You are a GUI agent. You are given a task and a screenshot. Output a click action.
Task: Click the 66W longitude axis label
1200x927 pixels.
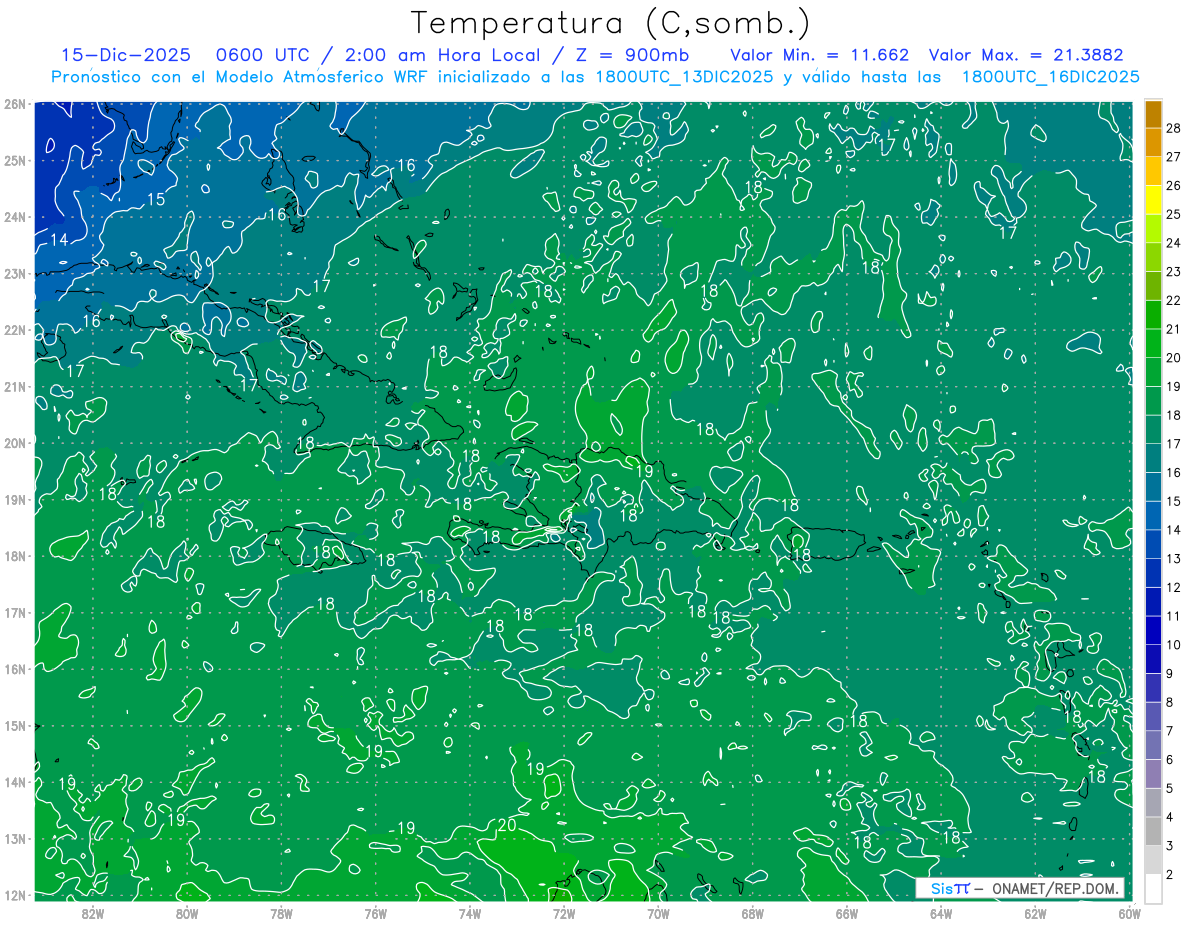pos(847,913)
